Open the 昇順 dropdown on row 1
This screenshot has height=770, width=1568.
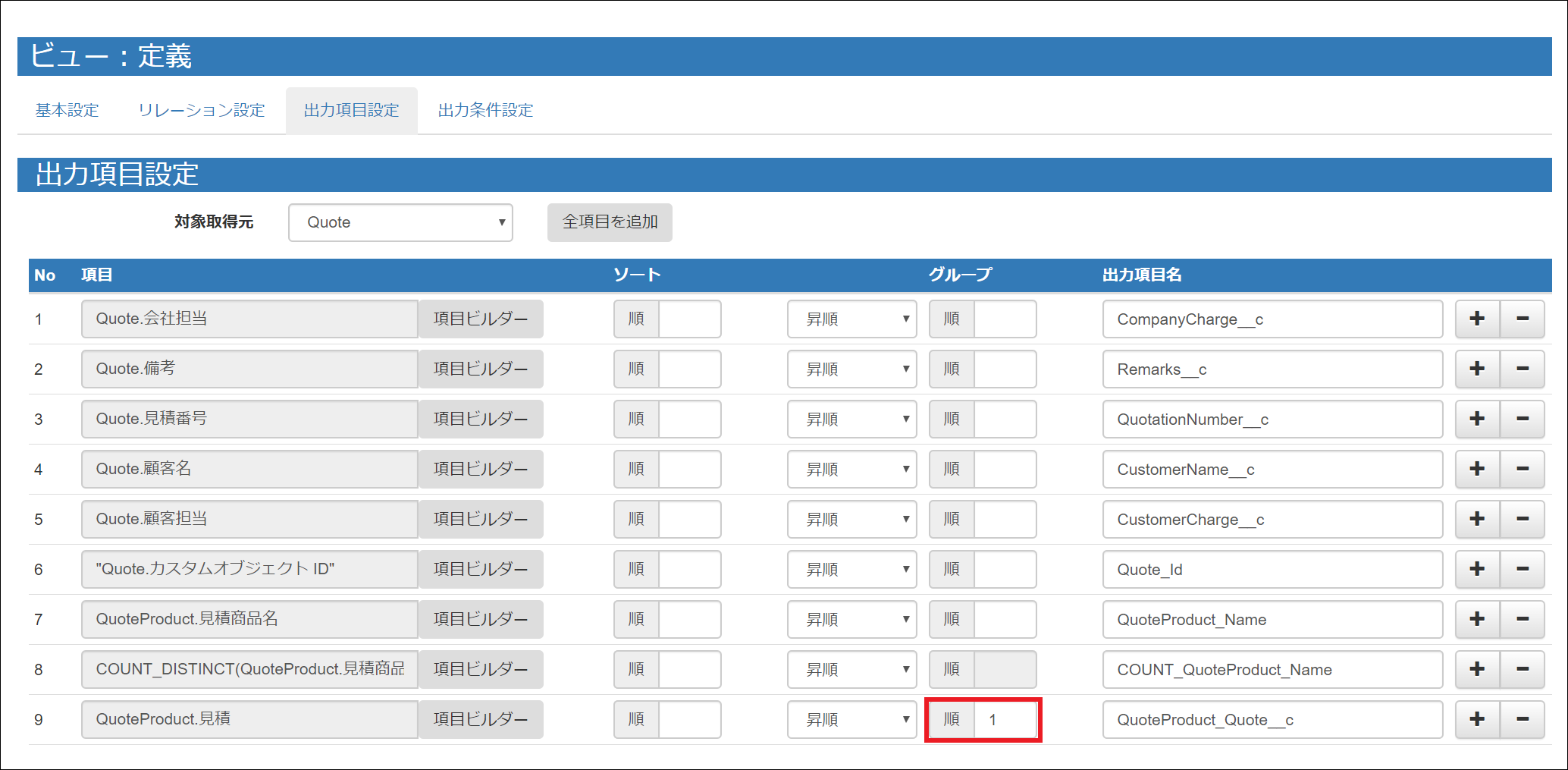pyautogui.click(x=851, y=319)
